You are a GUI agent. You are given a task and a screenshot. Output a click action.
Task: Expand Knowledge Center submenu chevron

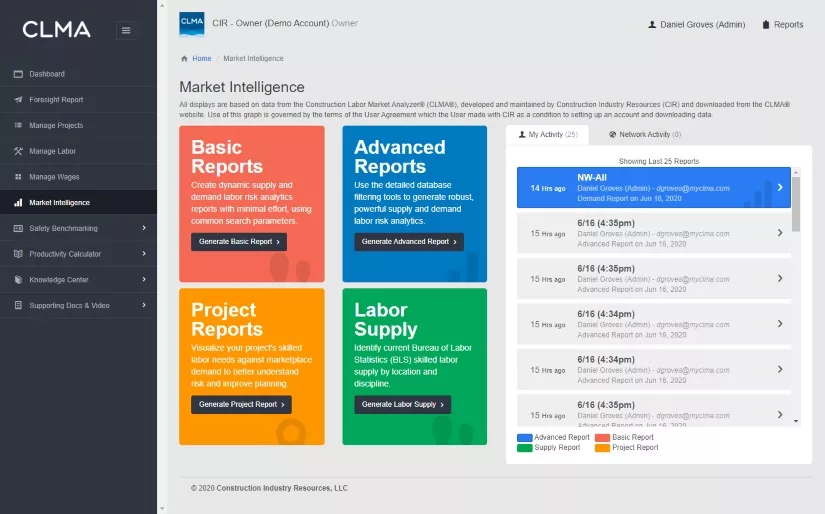pos(144,279)
